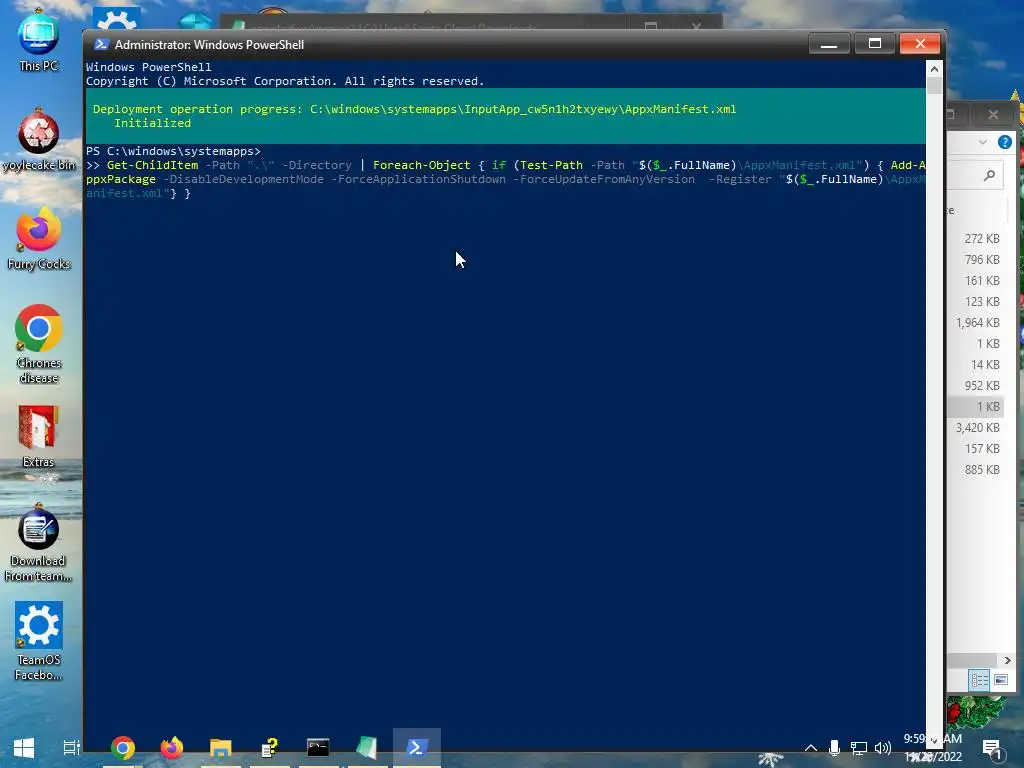Show hidden tray icons chevron
Screen dimensions: 1024x768
[x=810, y=748]
